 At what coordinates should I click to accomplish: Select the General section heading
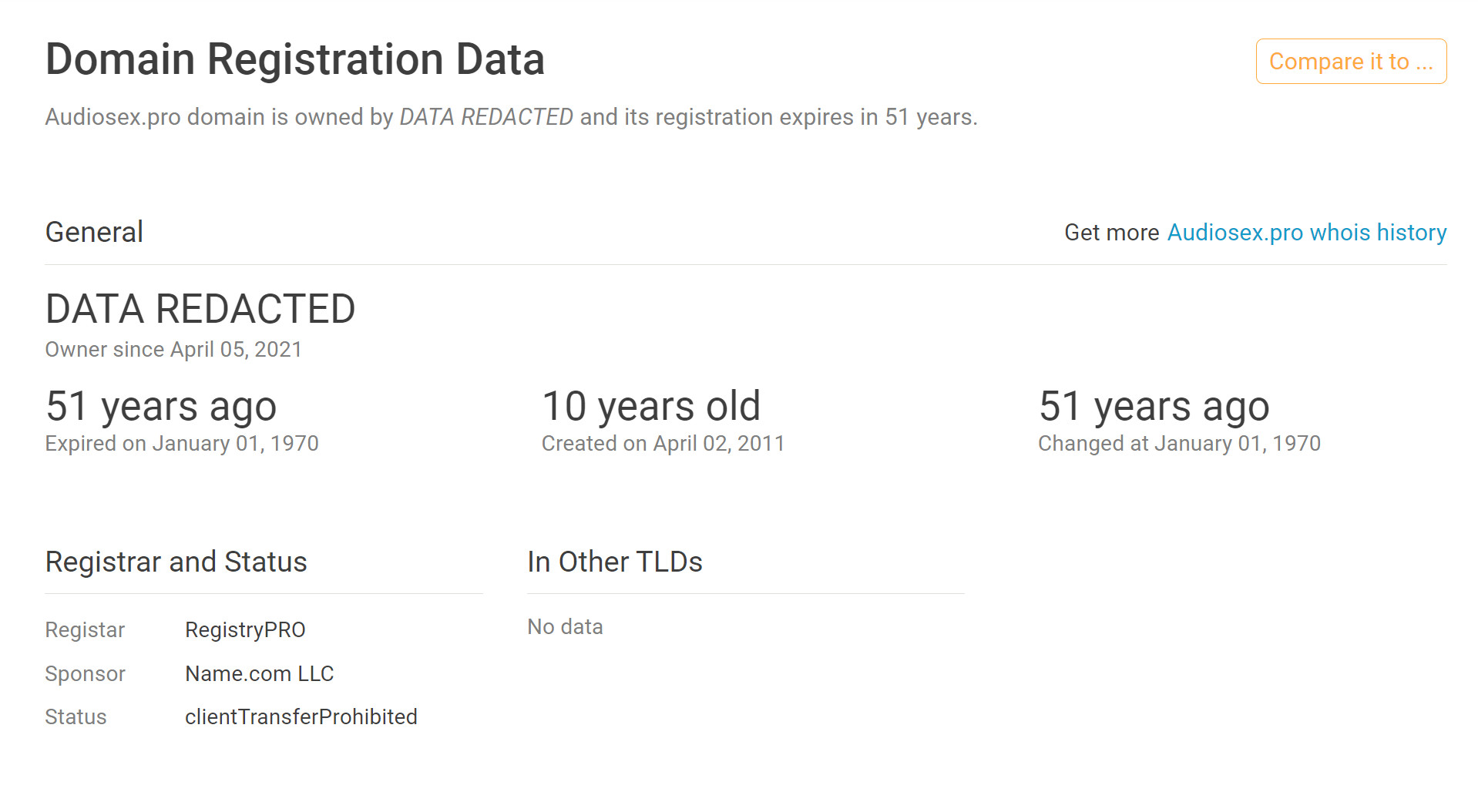[x=94, y=232]
